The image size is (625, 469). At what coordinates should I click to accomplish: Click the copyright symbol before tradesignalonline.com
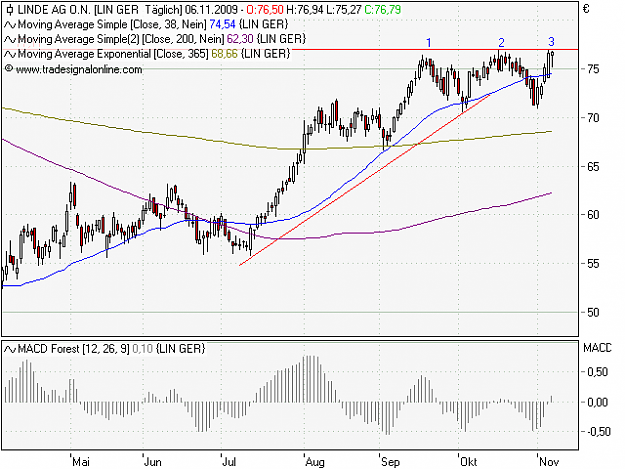(x=9, y=69)
